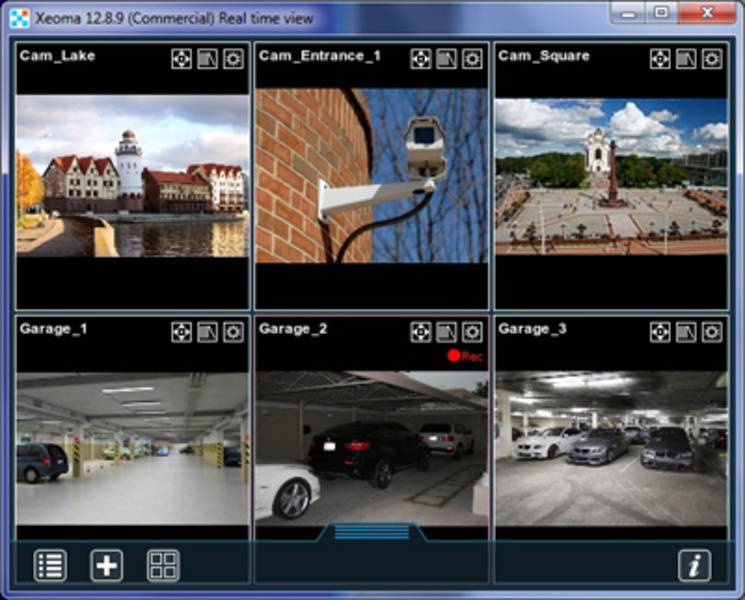Click the Cam_Lake camera name label

coord(57,56)
